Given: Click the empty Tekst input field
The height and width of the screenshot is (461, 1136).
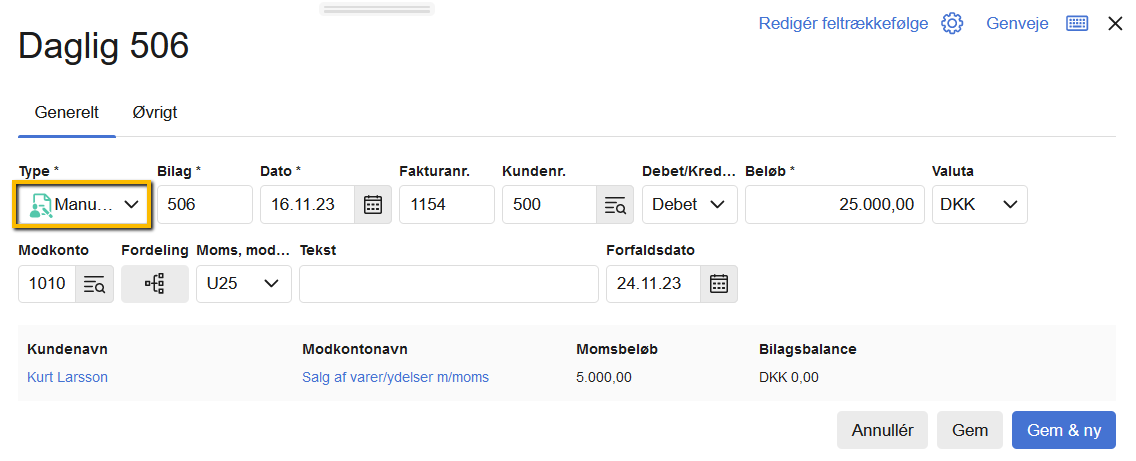Looking at the screenshot, I should pyautogui.click(x=448, y=284).
